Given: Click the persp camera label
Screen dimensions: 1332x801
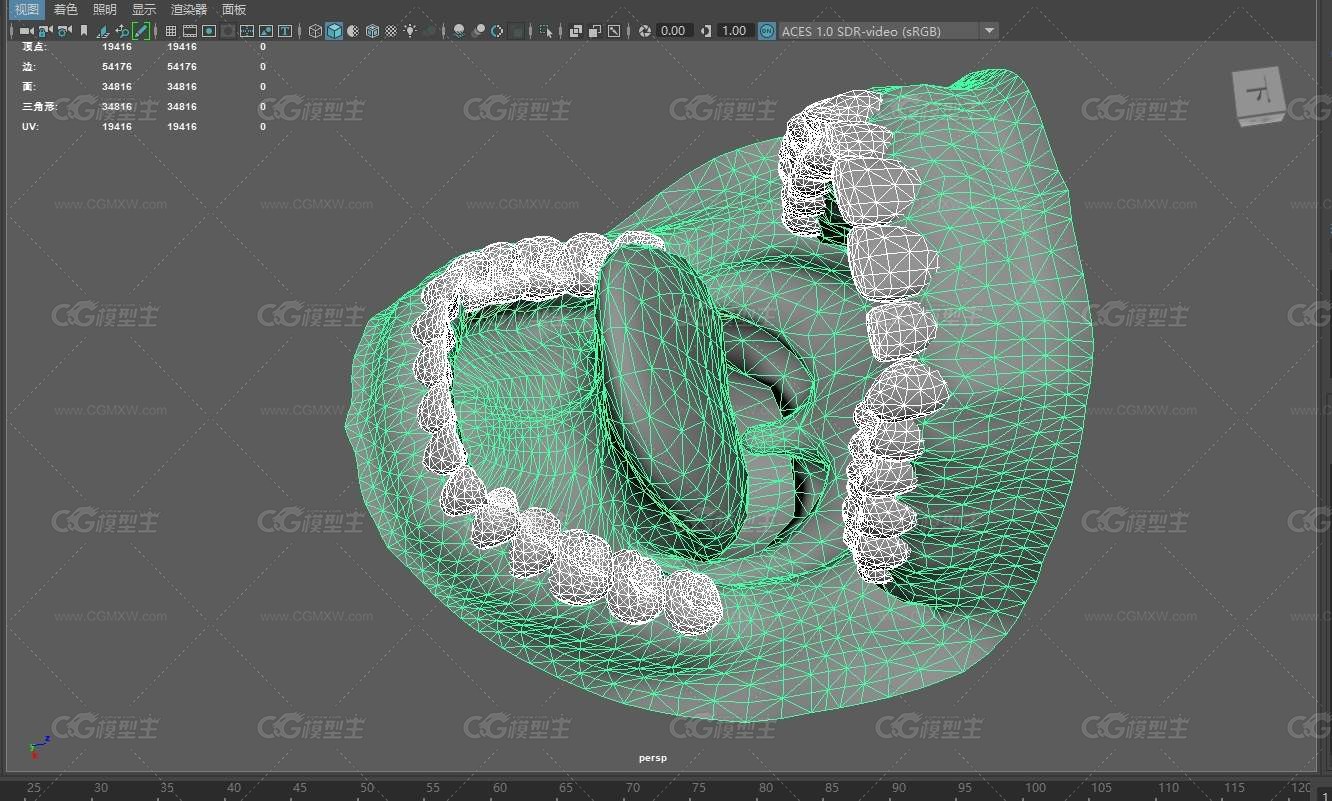Looking at the screenshot, I should click(x=653, y=758).
